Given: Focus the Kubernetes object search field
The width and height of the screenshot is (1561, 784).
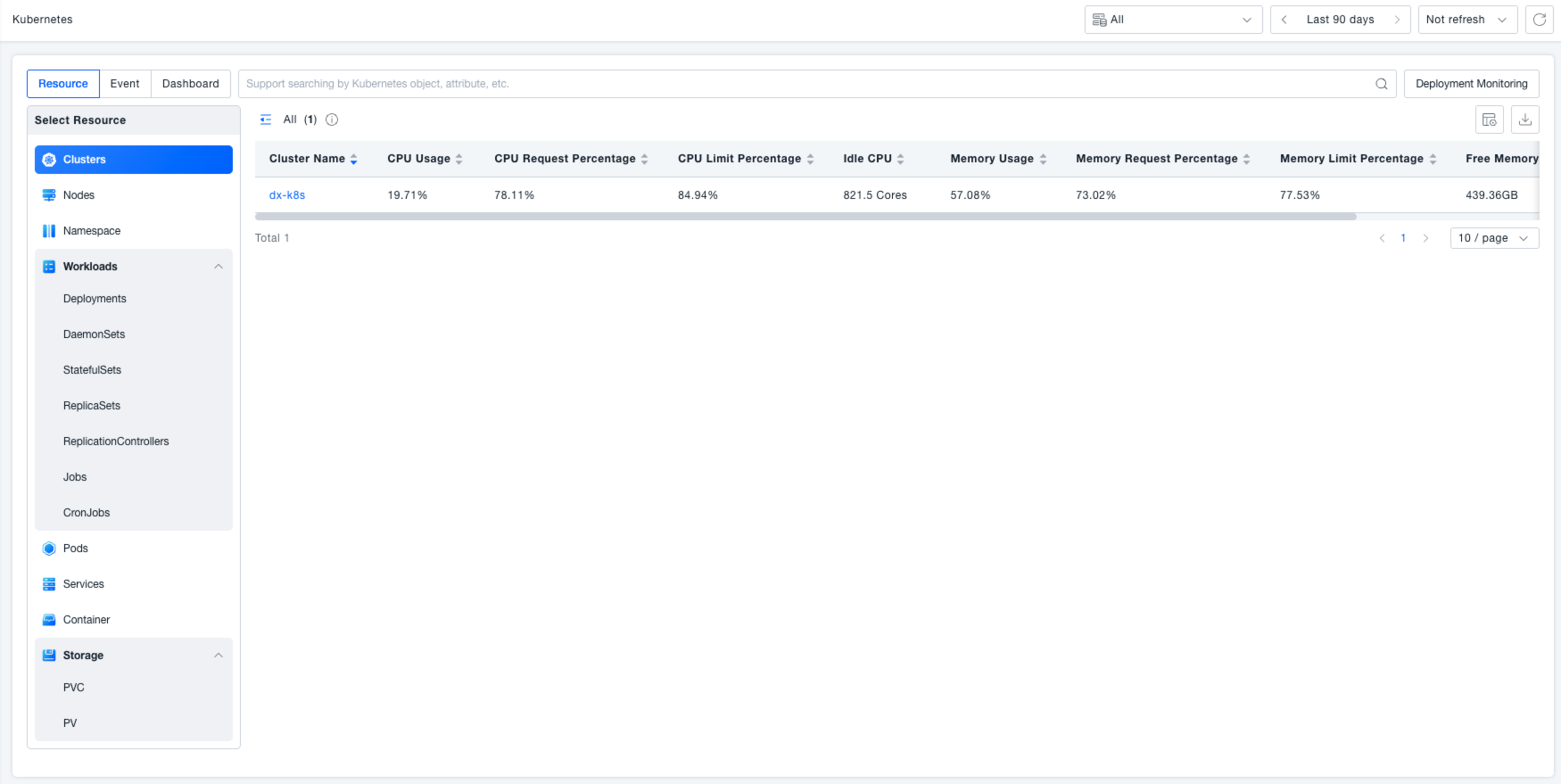Looking at the screenshot, I should click(803, 84).
